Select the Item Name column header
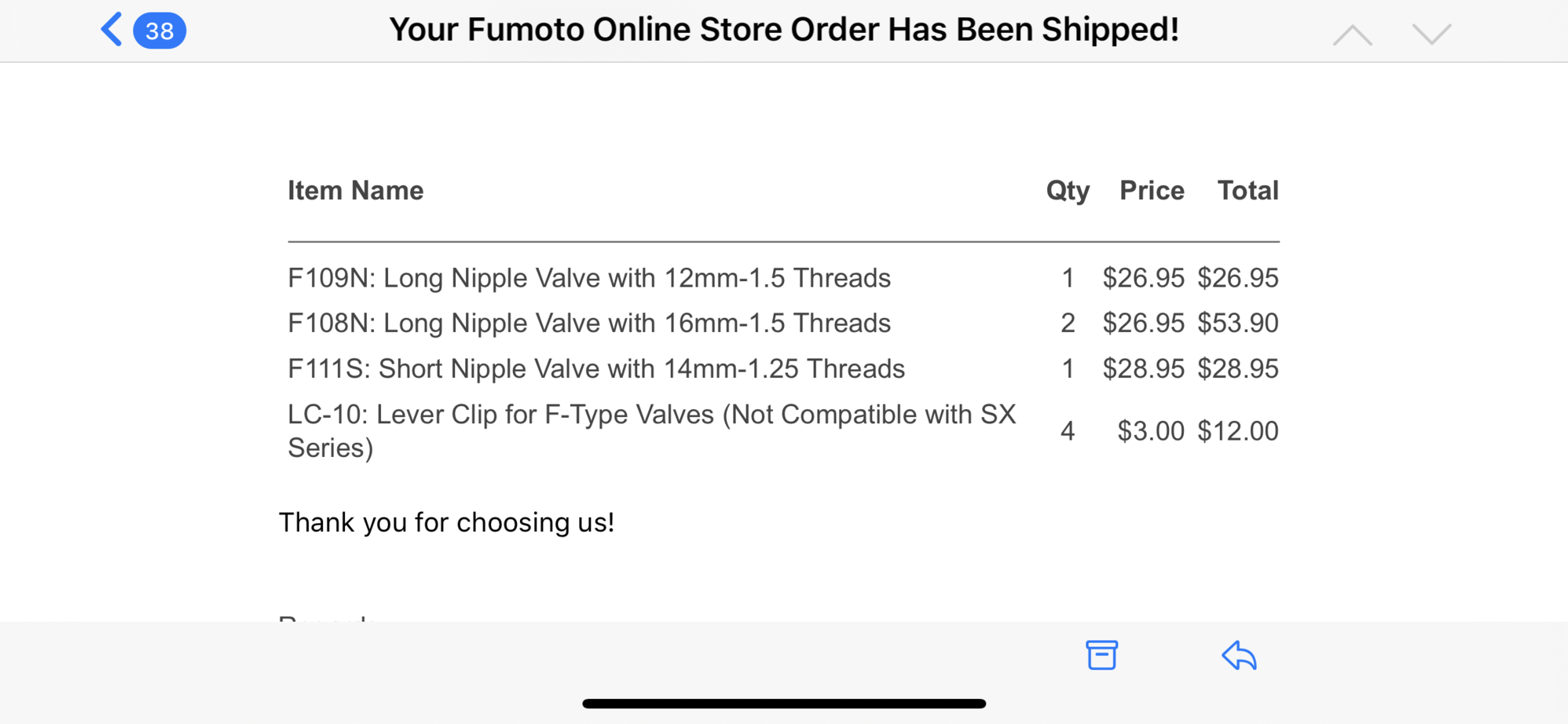The height and width of the screenshot is (724, 1568). 355,190
